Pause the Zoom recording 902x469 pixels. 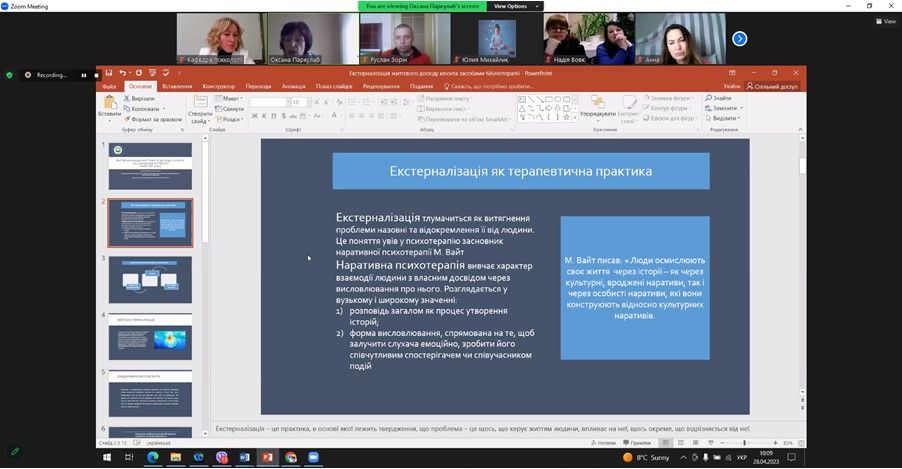(x=84, y=75)
